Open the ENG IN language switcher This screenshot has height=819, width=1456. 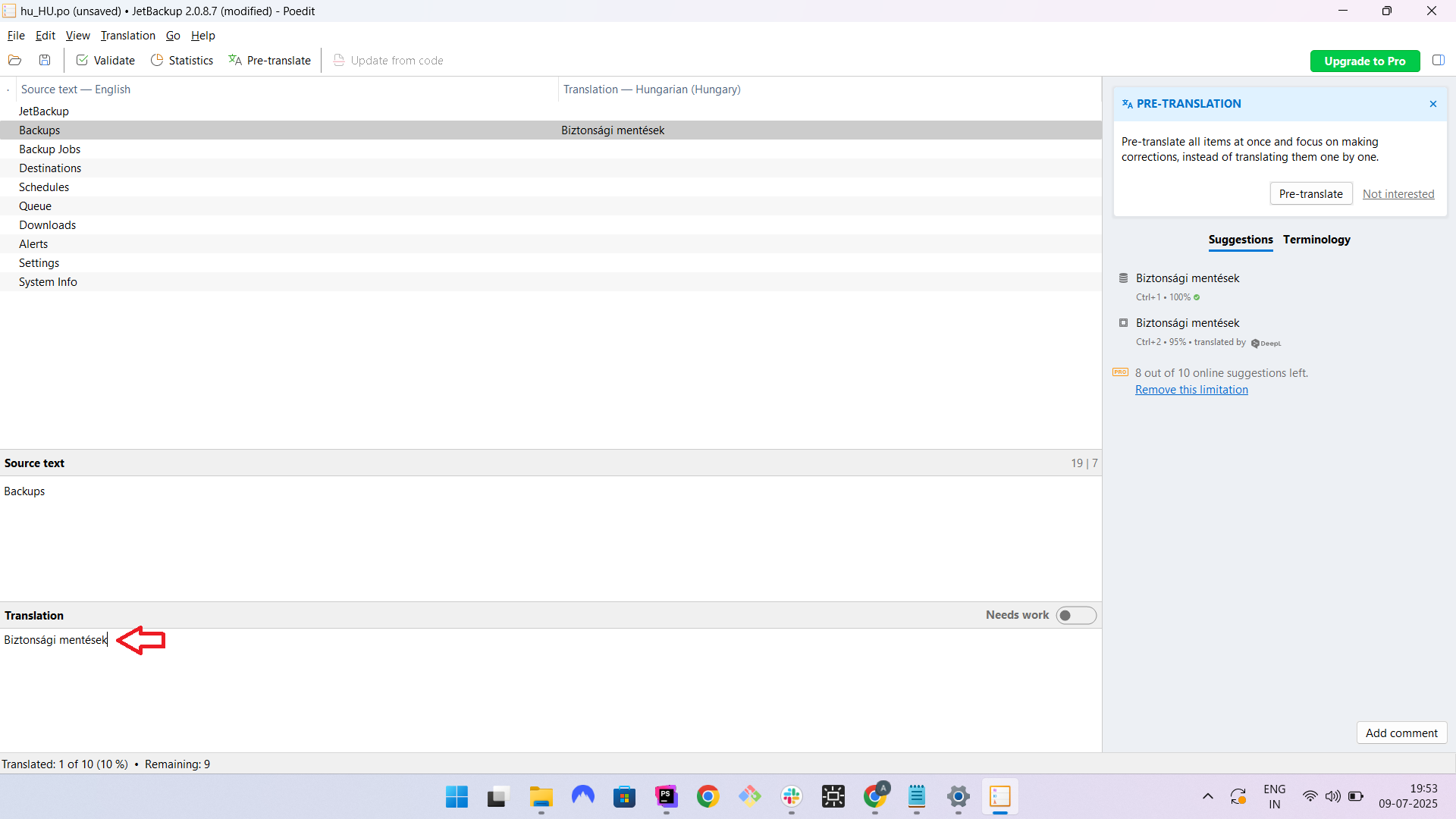click(x=1274, y=796)
